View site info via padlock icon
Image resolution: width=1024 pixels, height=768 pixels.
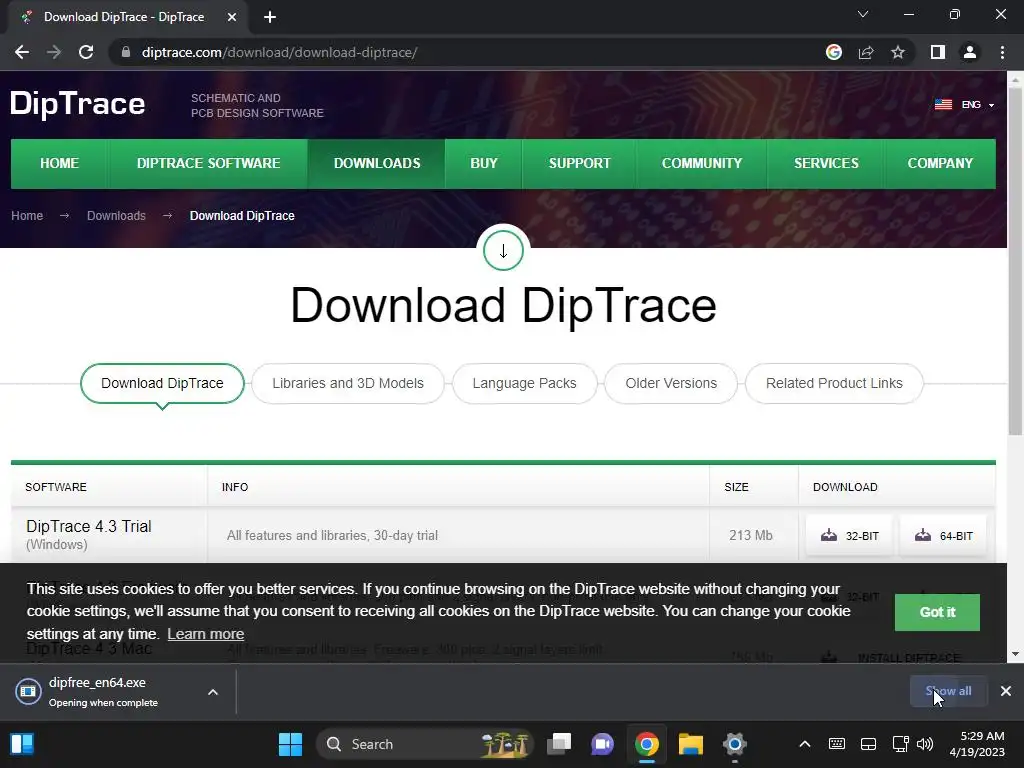click(126, 52)
